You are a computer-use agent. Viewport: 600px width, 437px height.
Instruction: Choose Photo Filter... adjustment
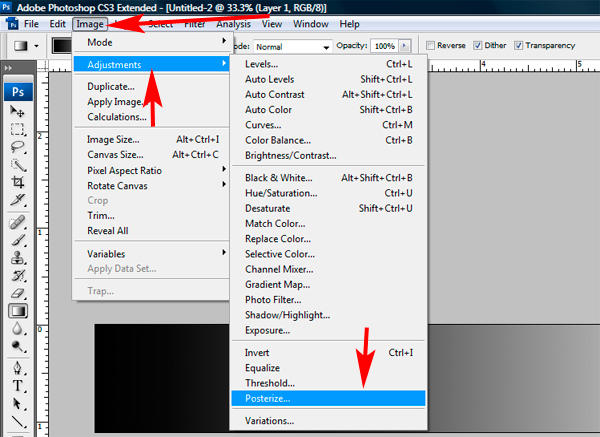[x=328, y=300]
